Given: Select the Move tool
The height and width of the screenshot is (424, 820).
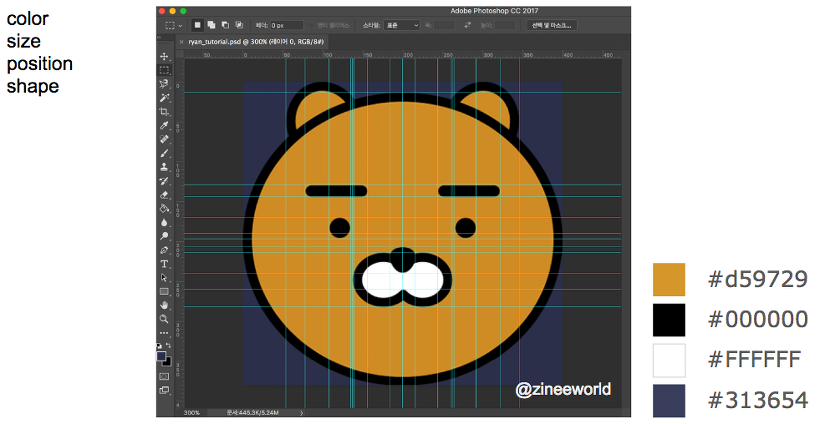Looking at the screenshot, I should pyautogui.click(x=164, y=57).
